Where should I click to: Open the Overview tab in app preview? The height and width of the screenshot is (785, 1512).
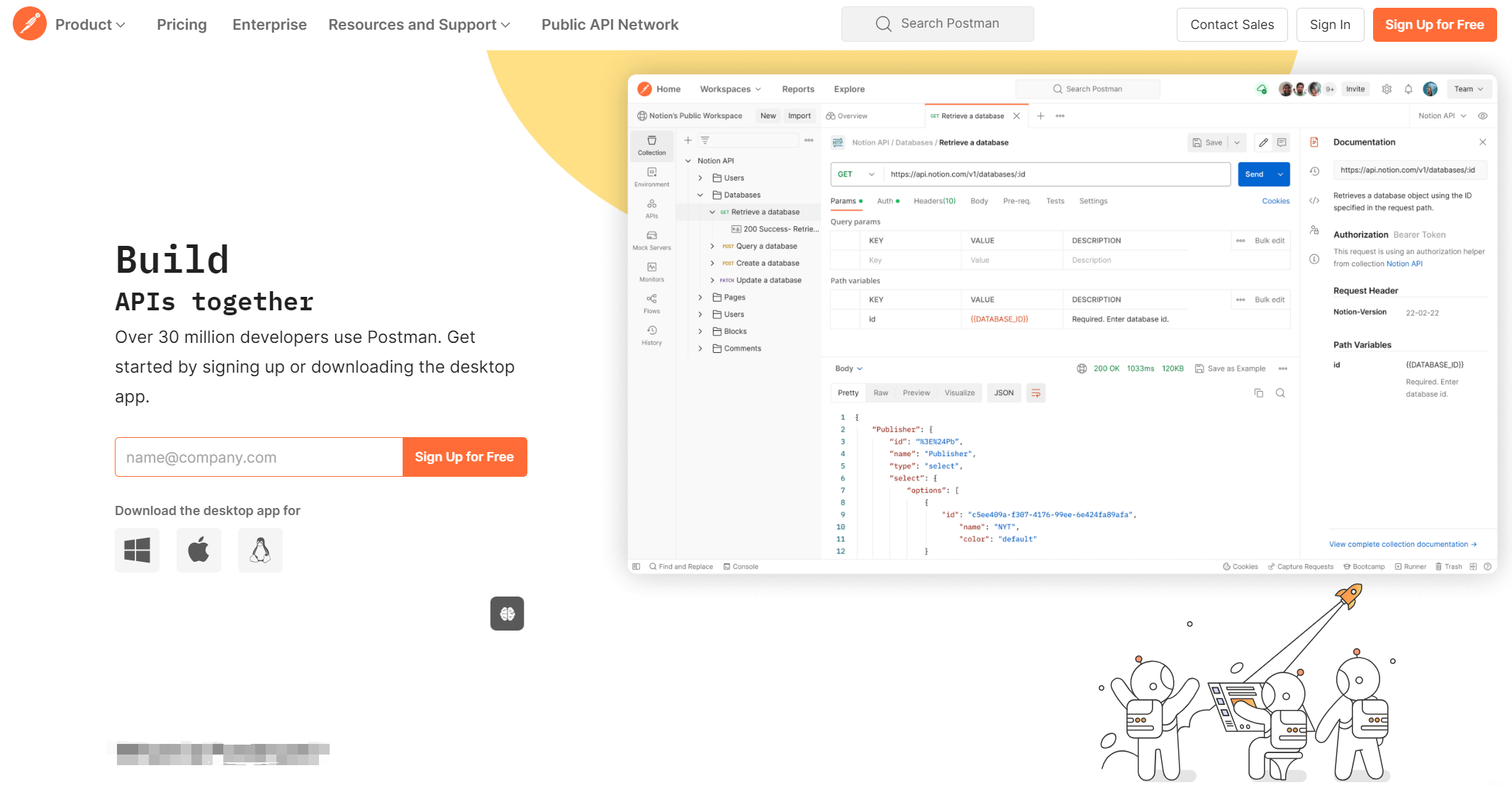click(846, 116)
